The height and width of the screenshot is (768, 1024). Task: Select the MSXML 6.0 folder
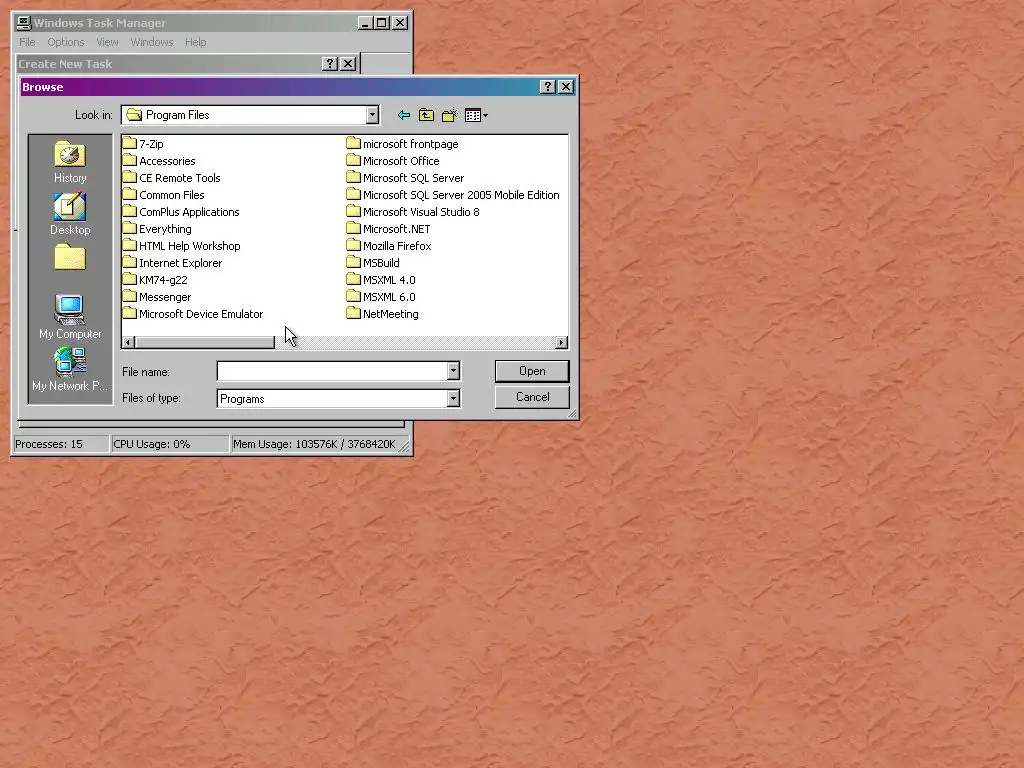(381, 296)
